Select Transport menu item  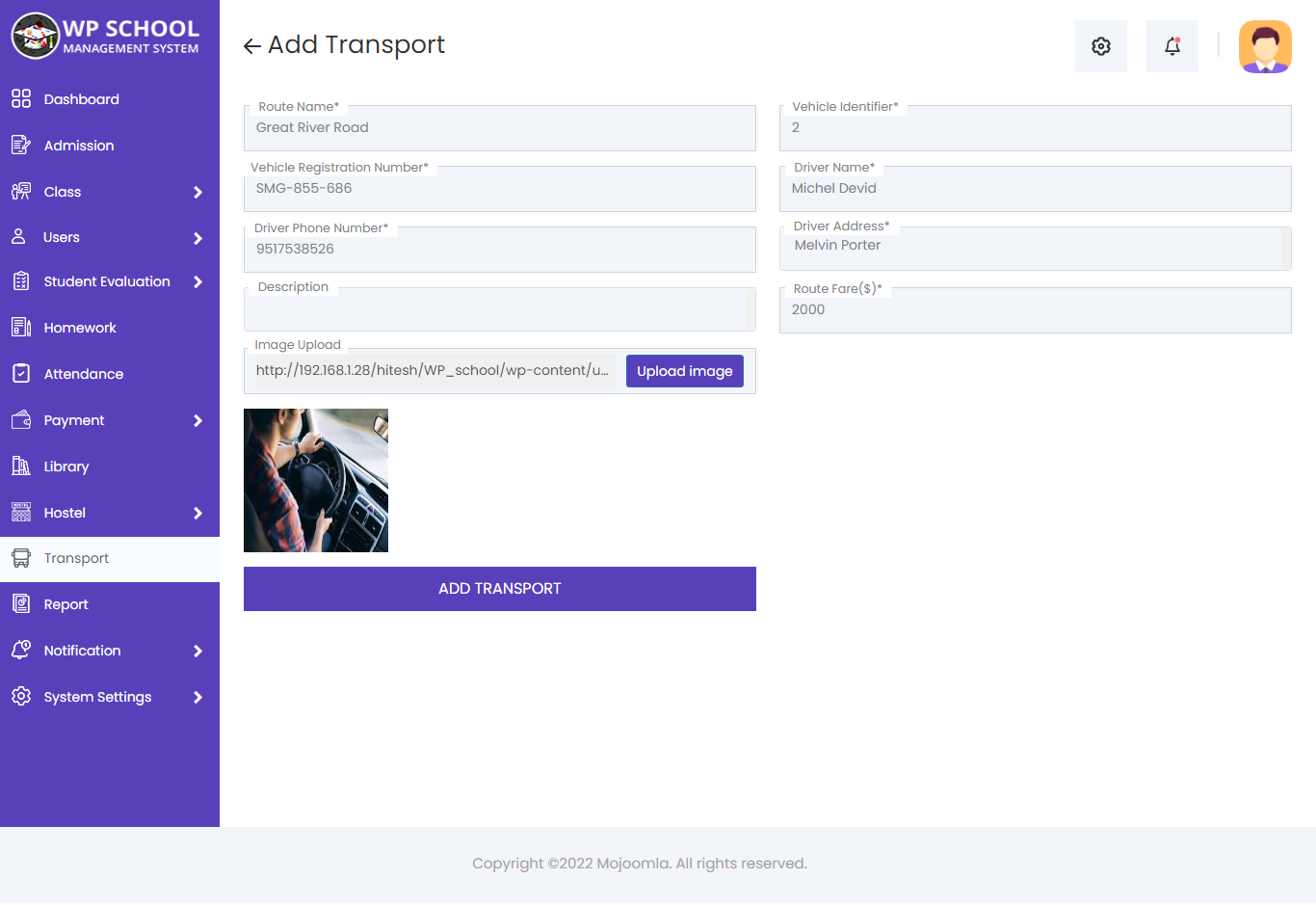click(110, 558)
